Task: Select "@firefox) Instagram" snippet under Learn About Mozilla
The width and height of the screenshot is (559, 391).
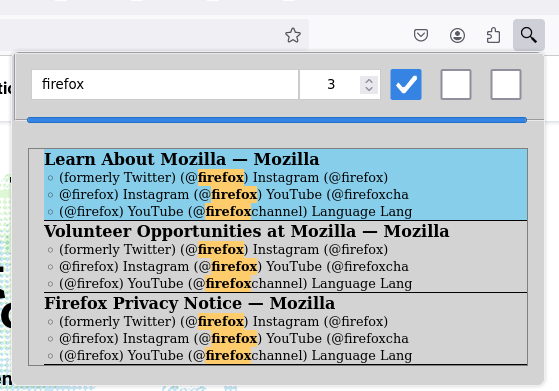Action: coord(234,195)
